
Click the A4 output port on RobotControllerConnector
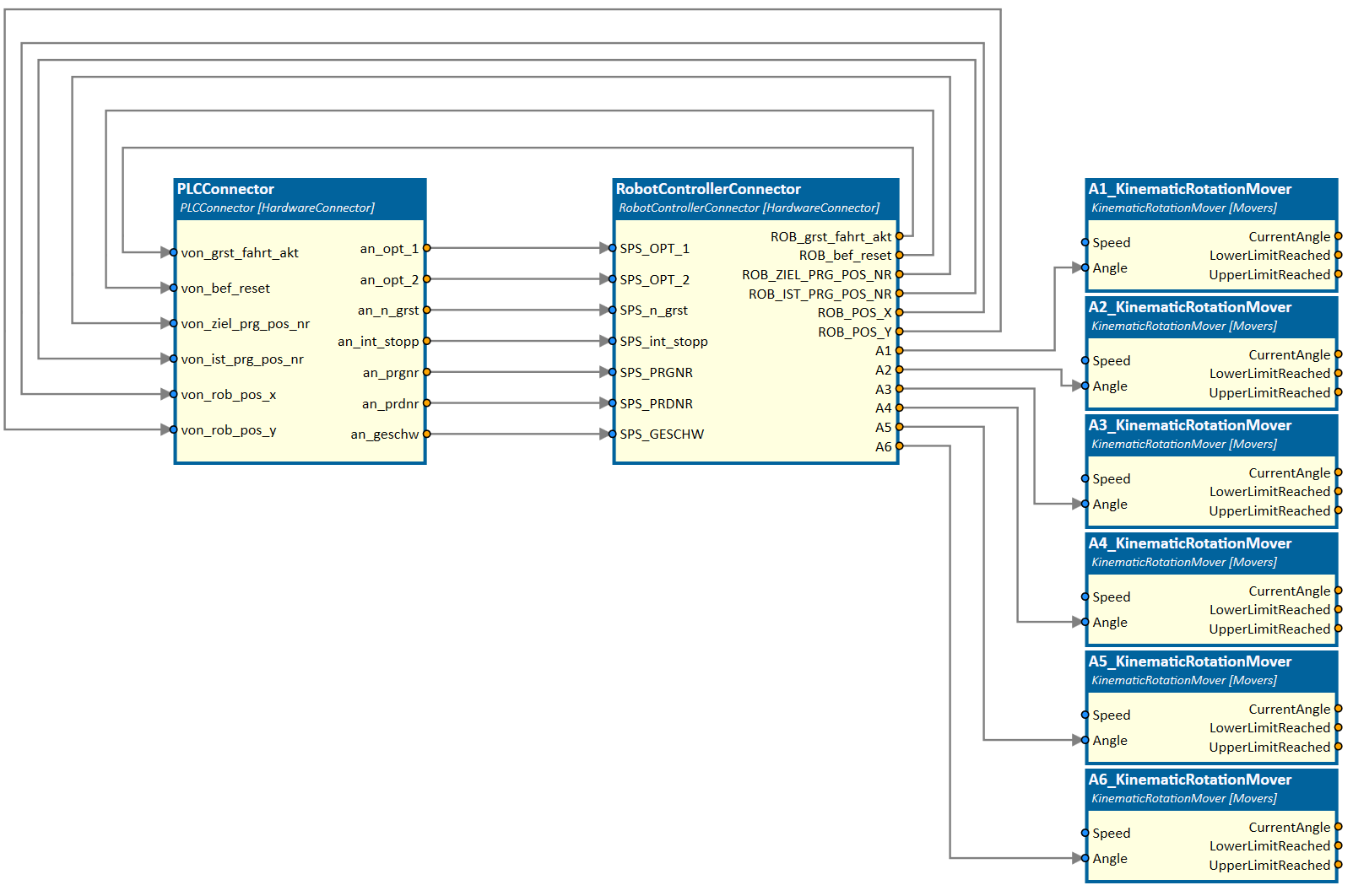[899, 408]
